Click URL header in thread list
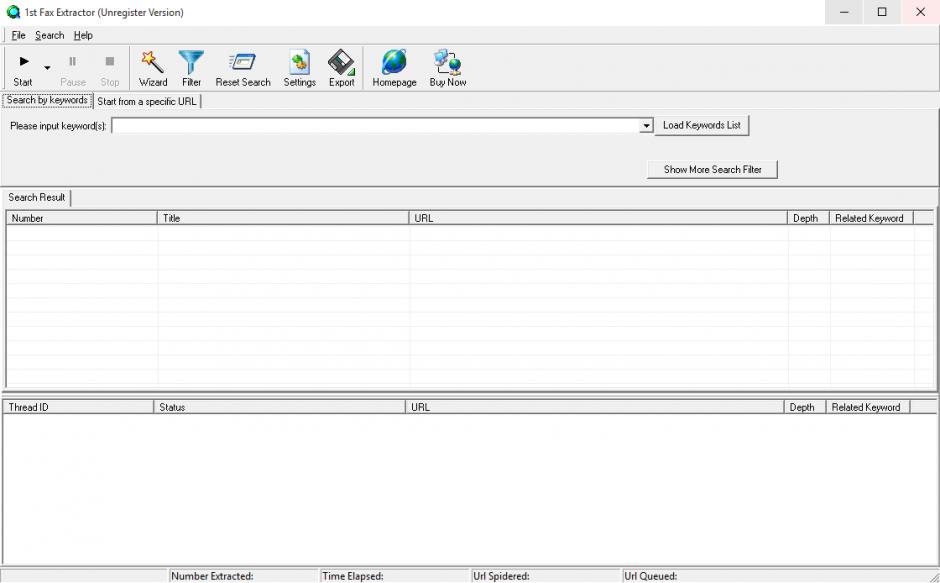This screenshot has height=583, width=940. pos(595,407)
